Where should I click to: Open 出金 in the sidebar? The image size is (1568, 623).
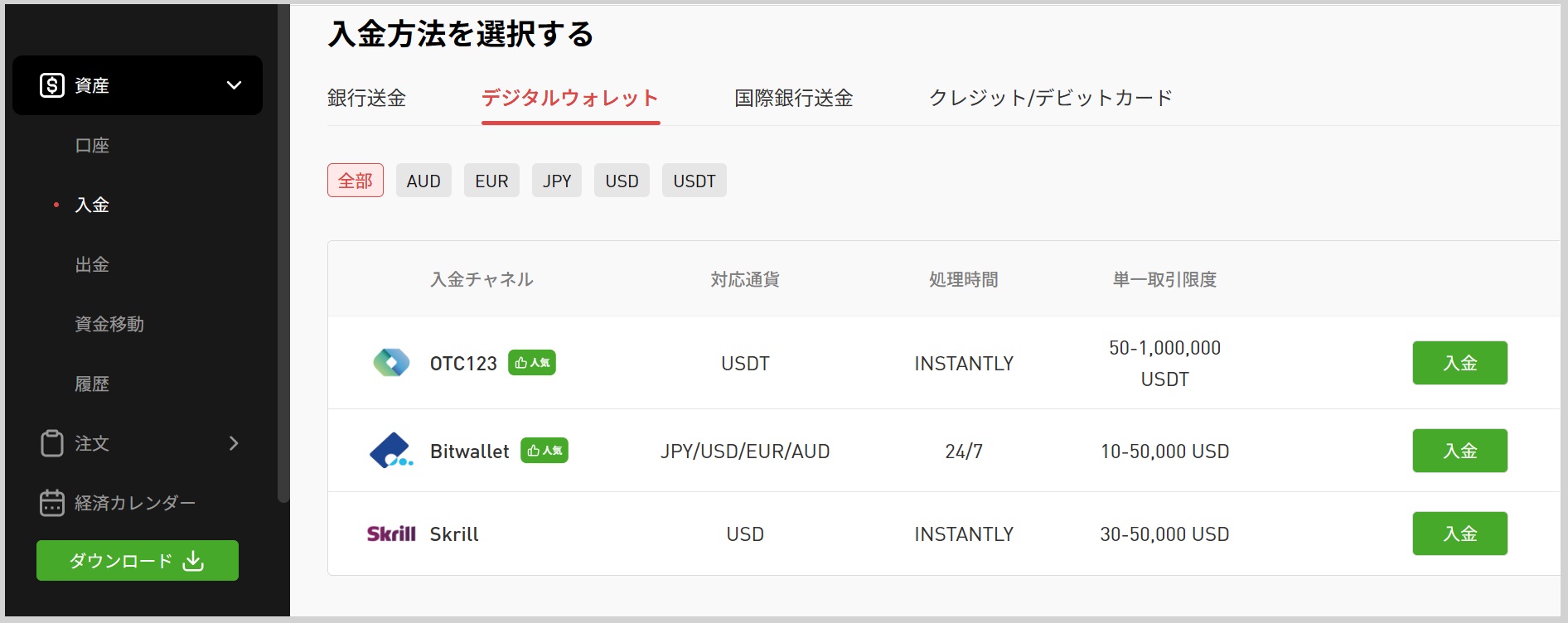point(92,264)
